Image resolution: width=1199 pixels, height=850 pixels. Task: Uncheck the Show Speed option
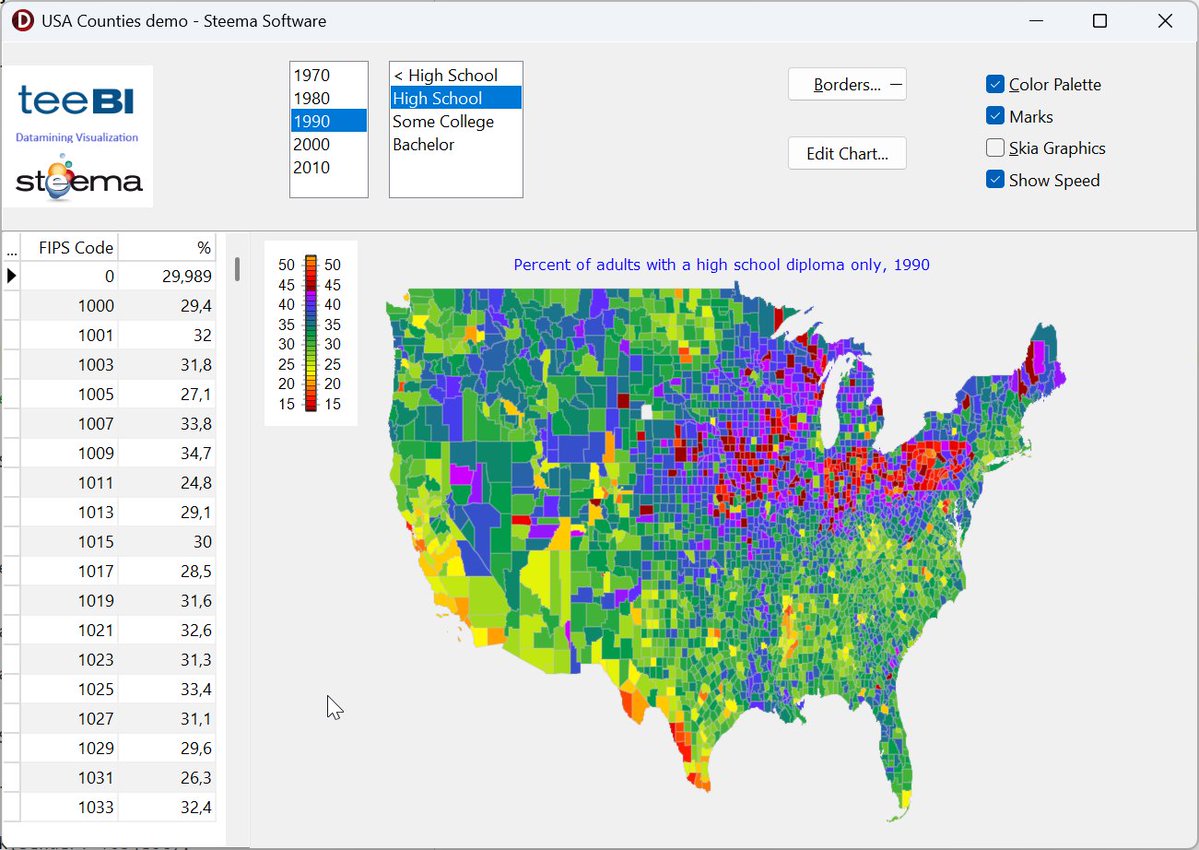995,180
